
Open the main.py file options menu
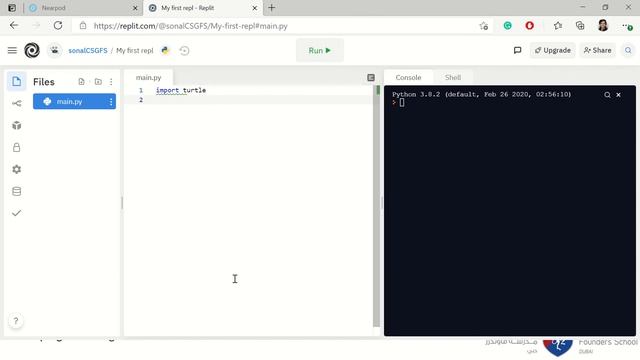111,102
